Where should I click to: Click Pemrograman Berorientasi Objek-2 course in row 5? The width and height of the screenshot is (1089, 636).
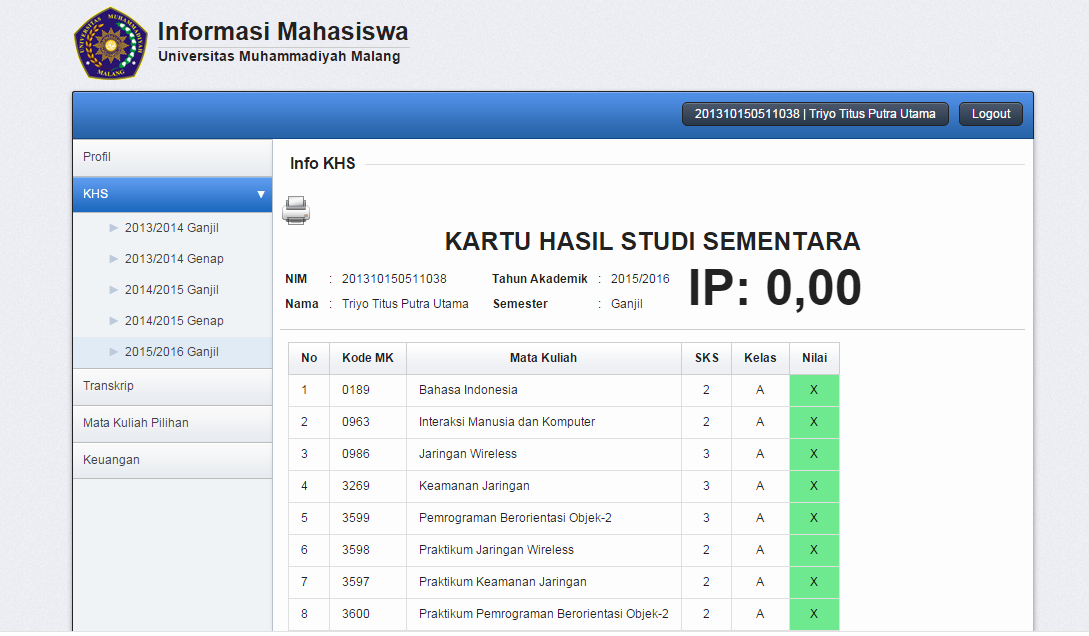click(x=515, y=518)
